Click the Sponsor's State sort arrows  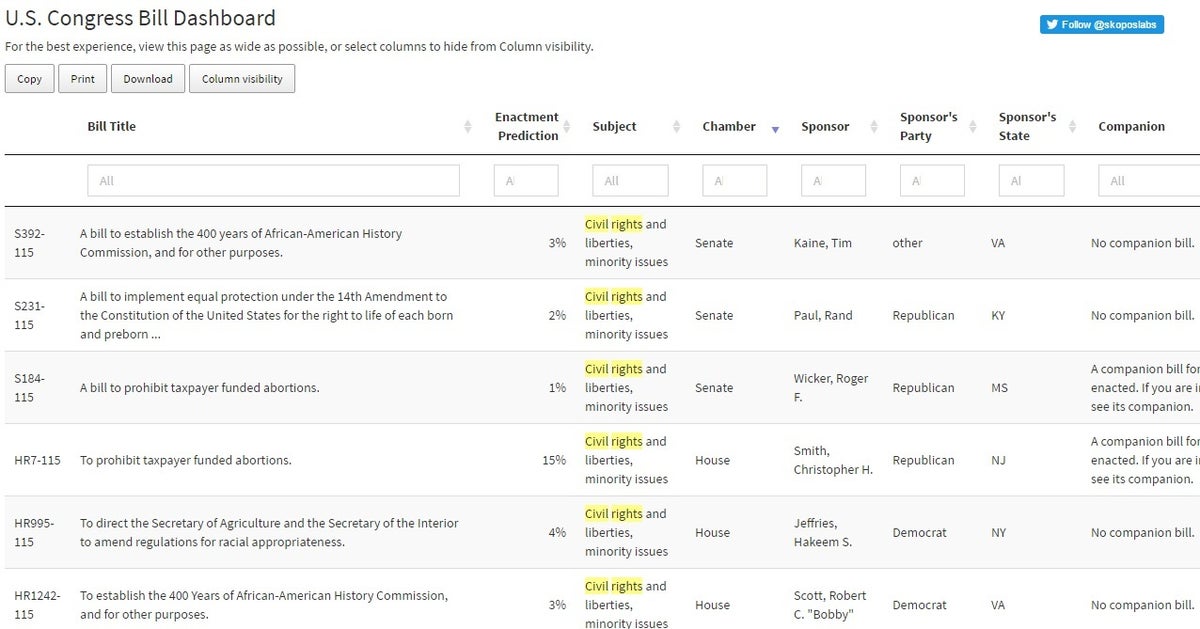[x=1072, y=127]
